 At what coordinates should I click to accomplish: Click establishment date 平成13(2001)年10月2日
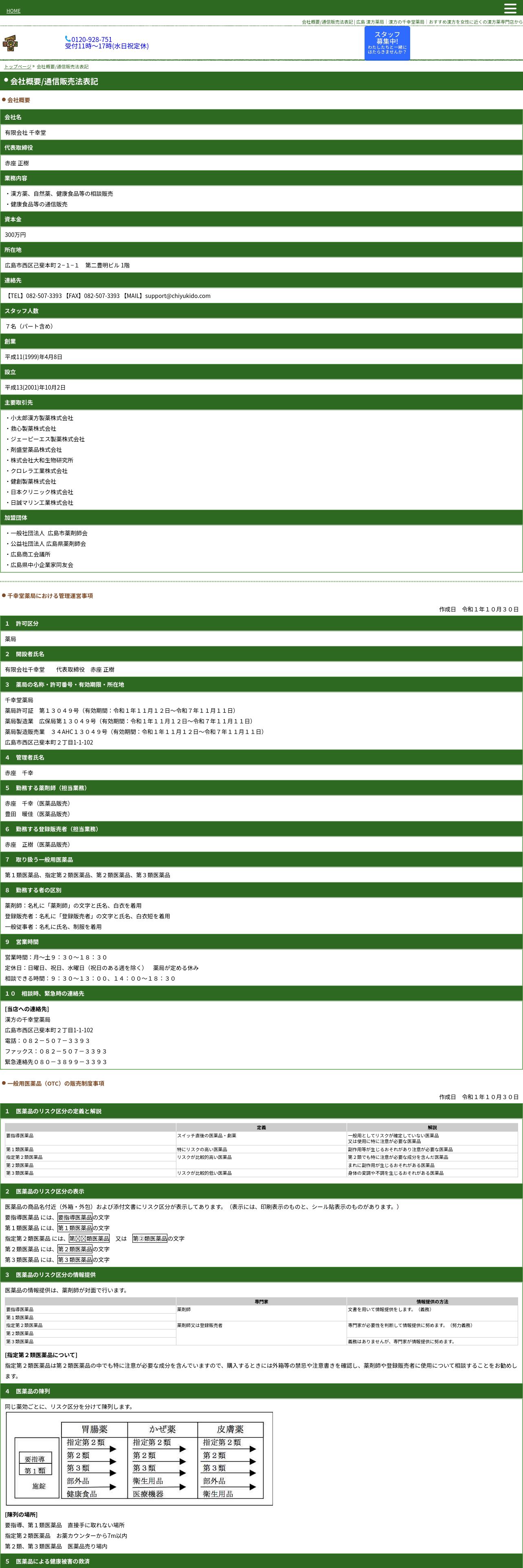tap(35, 387)
